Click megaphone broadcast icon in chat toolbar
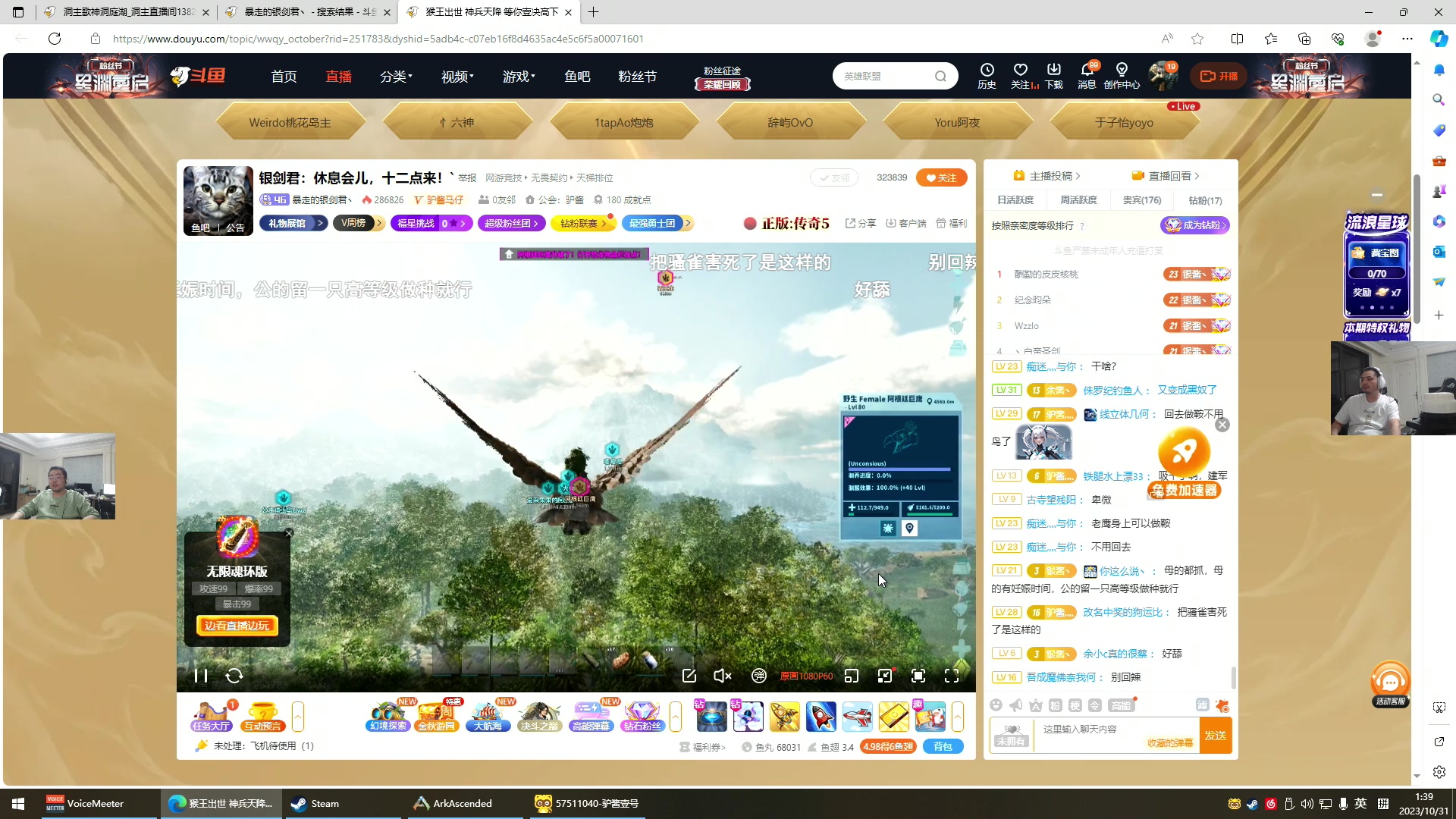 (x=1016, y=705)
